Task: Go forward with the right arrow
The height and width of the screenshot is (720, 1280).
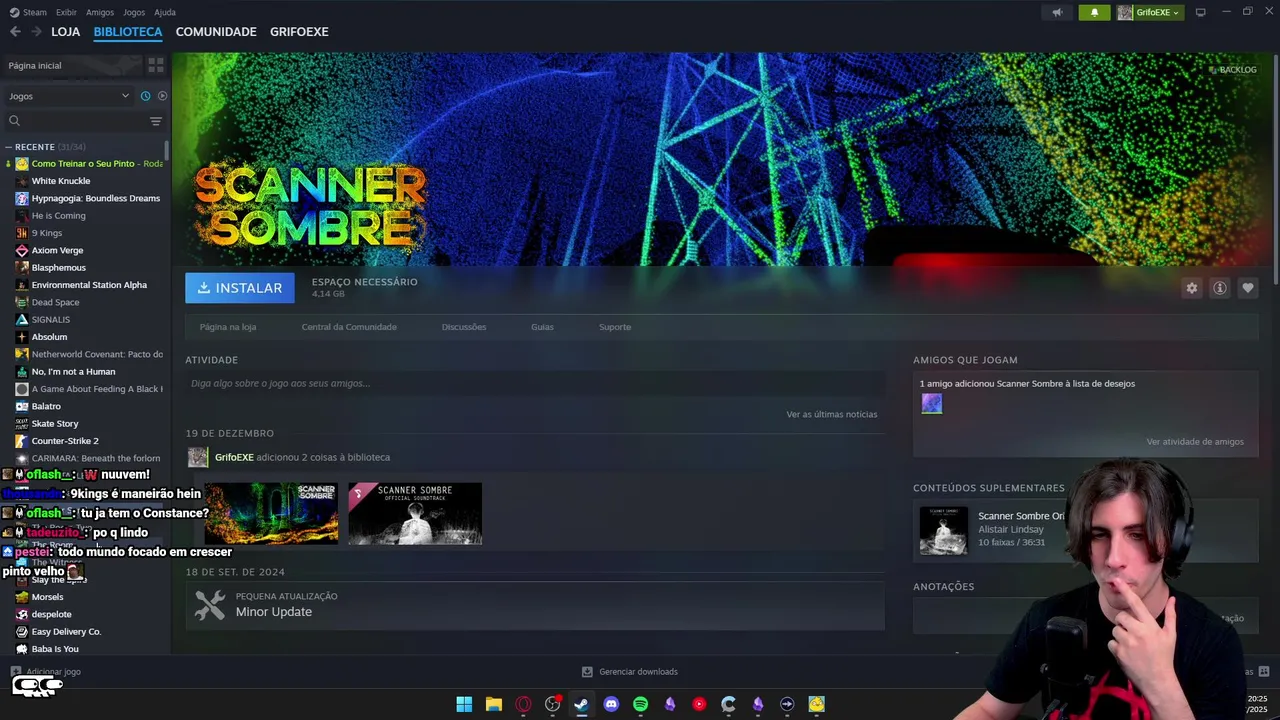Action: point(36,32)
